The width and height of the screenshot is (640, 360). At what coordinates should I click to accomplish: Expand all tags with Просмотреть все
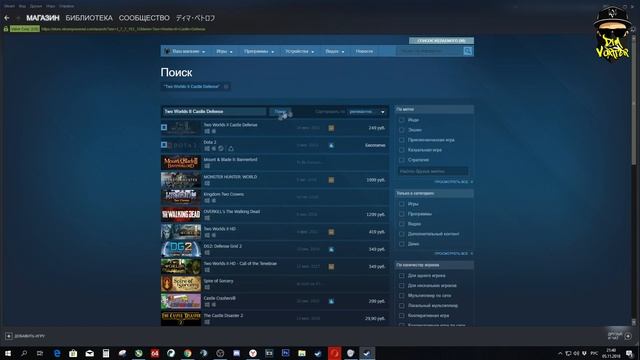click(x=453, y=182)
